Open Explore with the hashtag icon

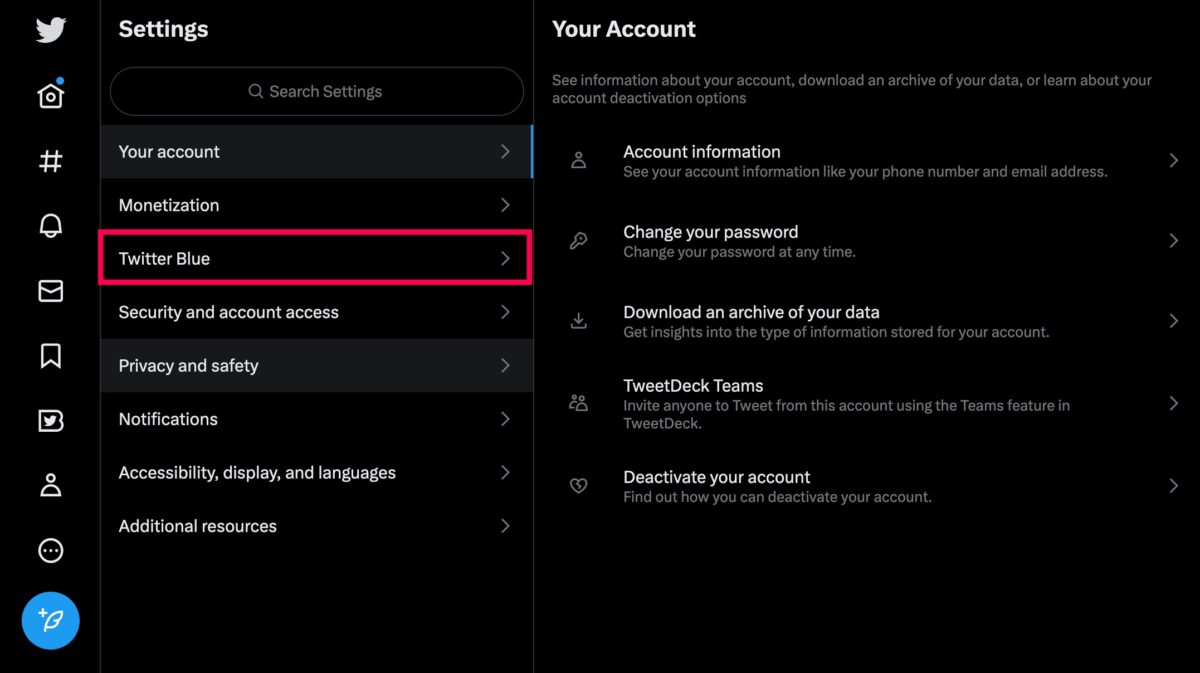pos(51,161)
